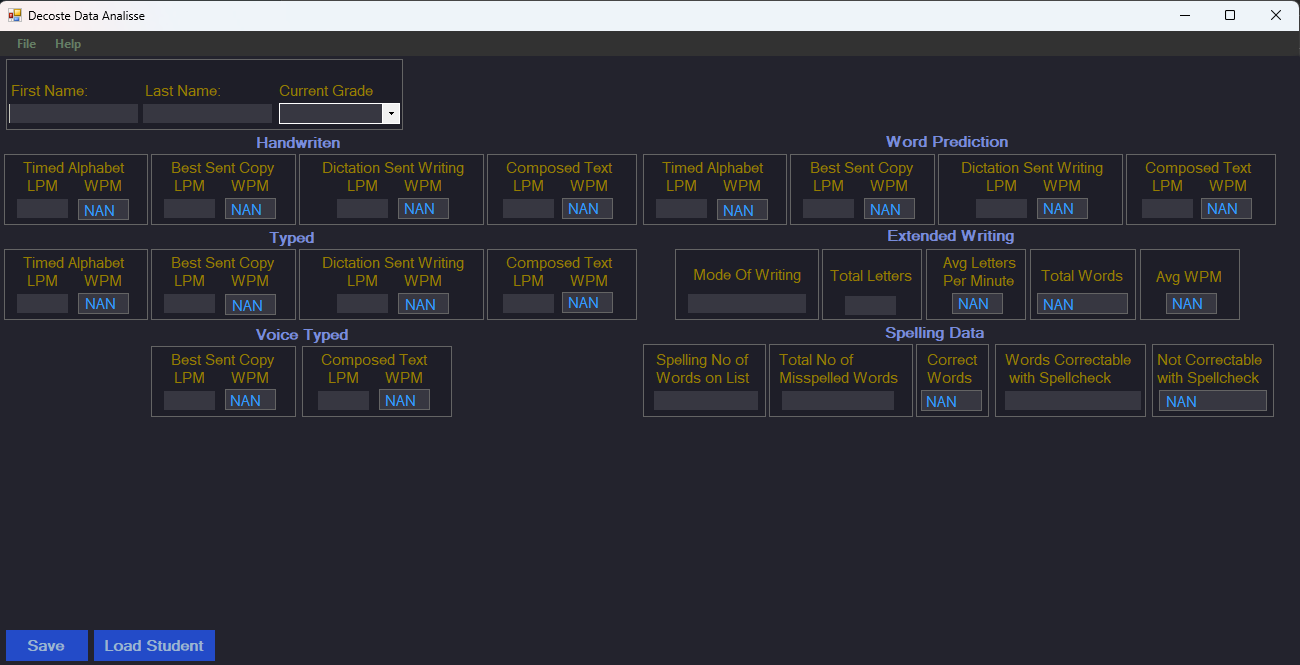
Task: Open the Help menu
Action: pos(68,44)
